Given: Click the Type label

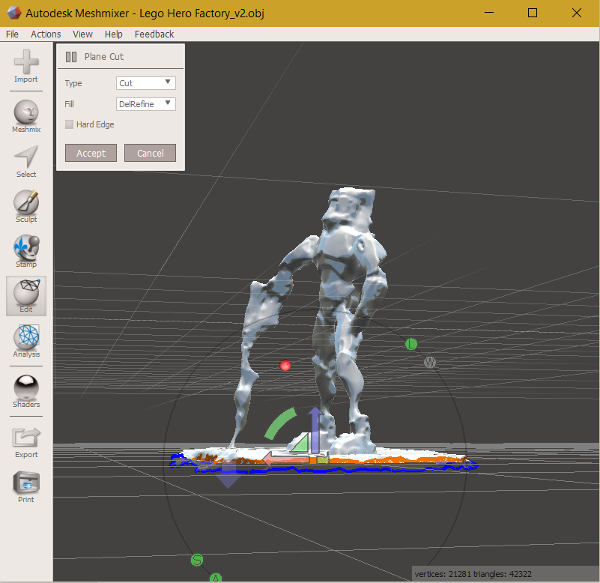Looking at the screenshot, I should (x=73, y=83).
